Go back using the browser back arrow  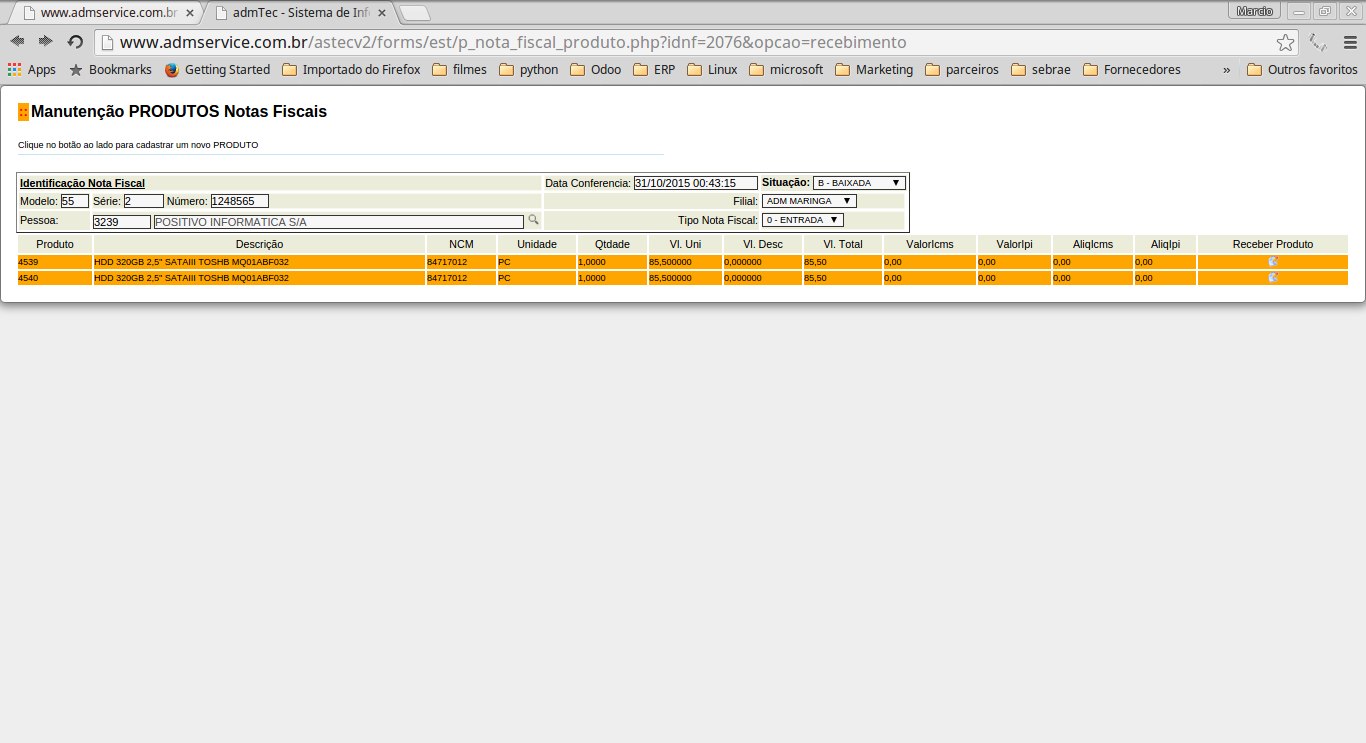(17, 42)
